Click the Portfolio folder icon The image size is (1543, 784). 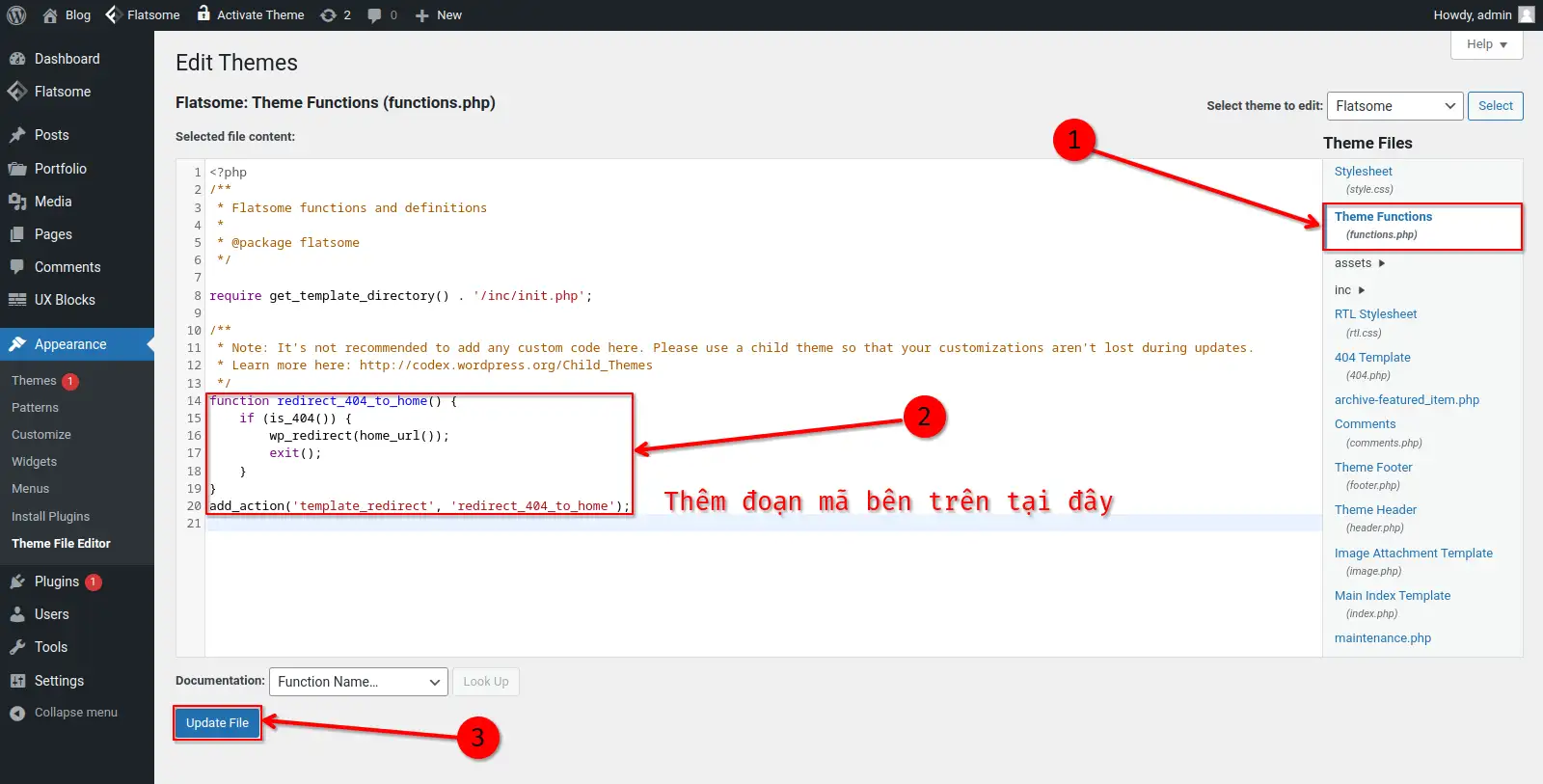[17, 169]
